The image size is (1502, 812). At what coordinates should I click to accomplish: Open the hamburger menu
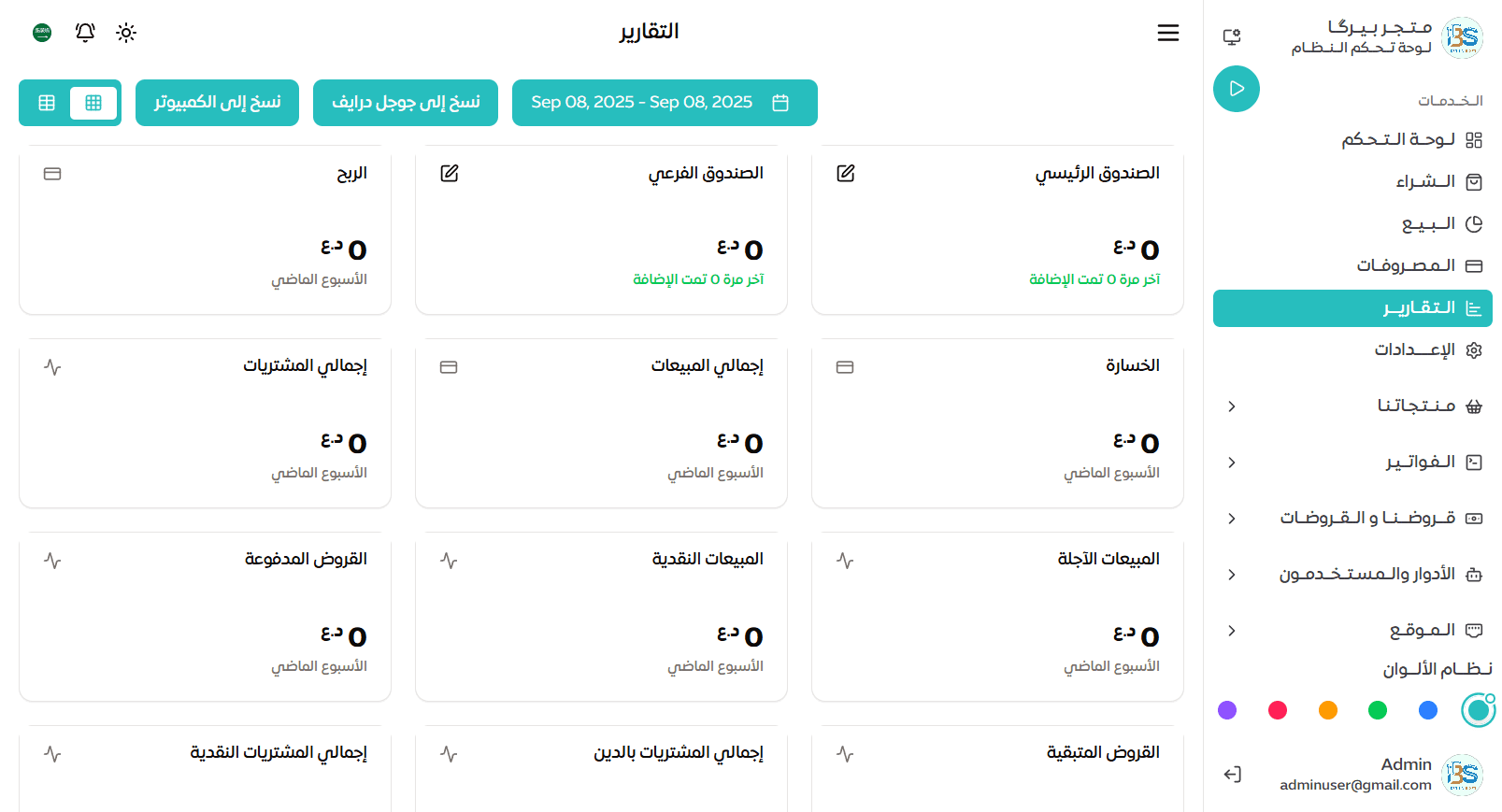[x=1167, y=32]
